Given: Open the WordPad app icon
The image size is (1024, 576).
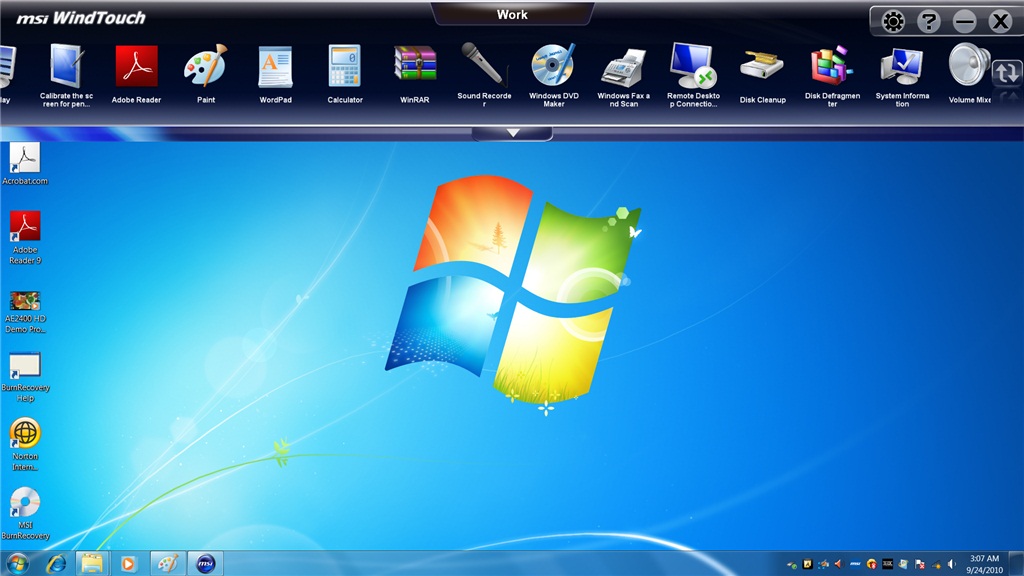Looking at the screenshot, I should point(275,68).
